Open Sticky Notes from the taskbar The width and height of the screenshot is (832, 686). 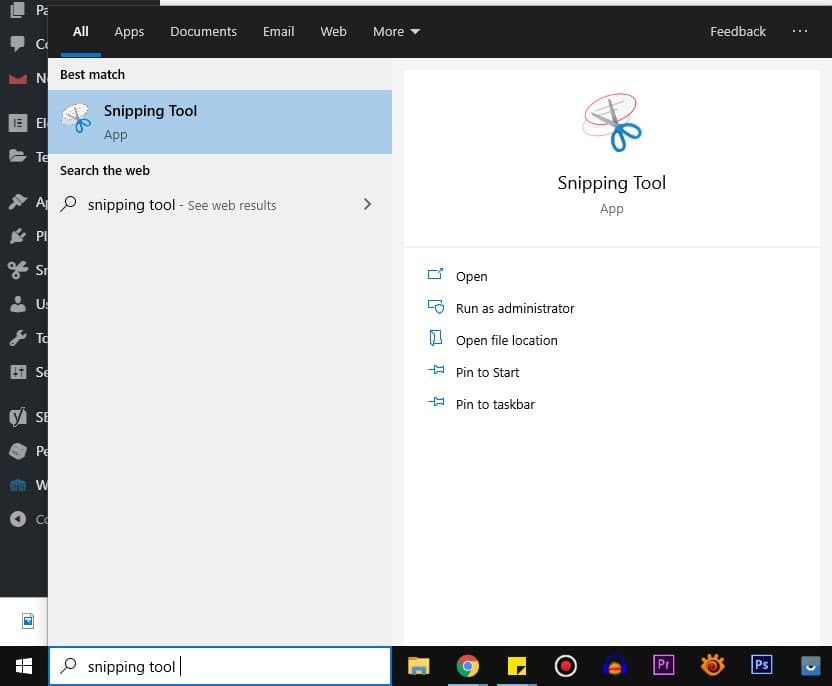tap(517, 666)
